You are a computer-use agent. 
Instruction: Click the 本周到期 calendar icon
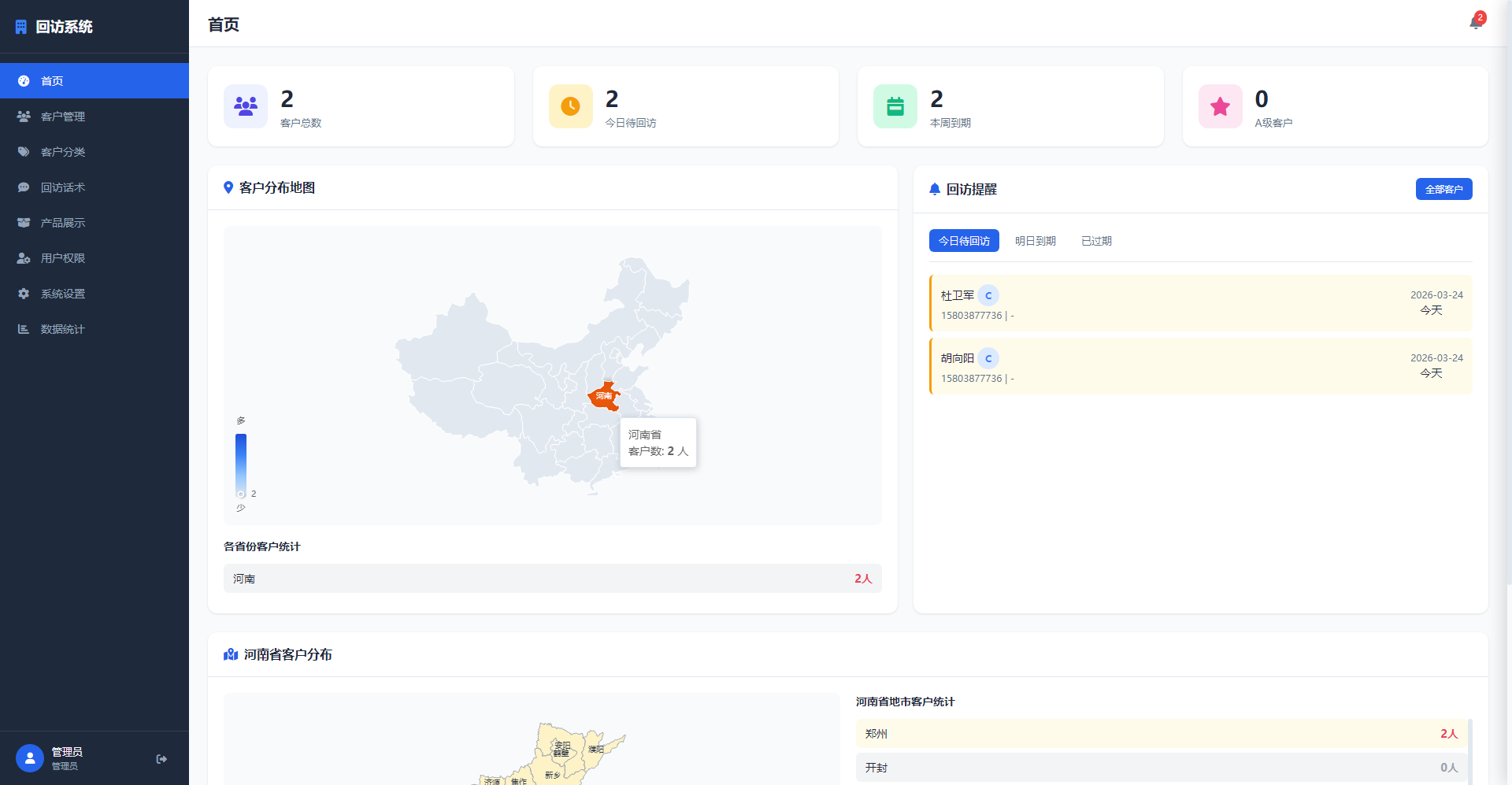[x=895, y=106]
